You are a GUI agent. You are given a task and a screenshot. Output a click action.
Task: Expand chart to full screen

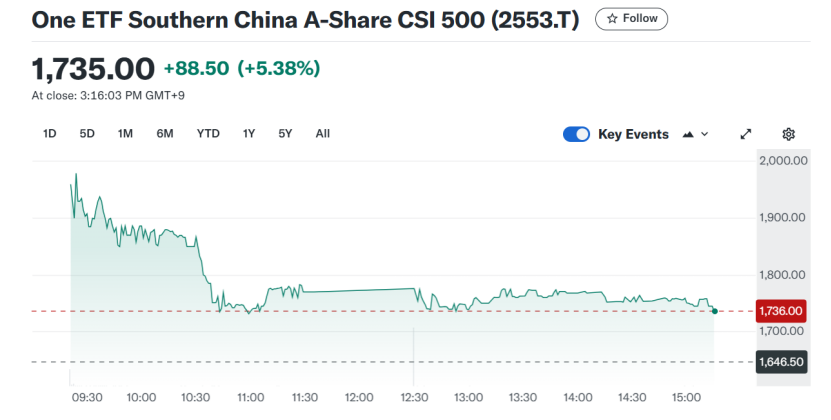click(x=745, y=134)
